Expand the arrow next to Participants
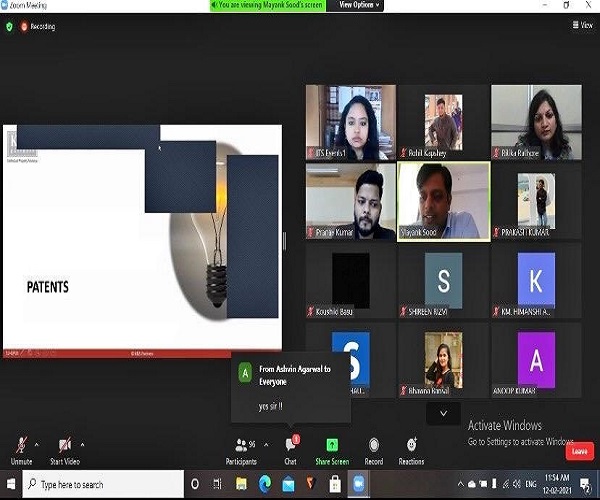 tap(266, 445)
